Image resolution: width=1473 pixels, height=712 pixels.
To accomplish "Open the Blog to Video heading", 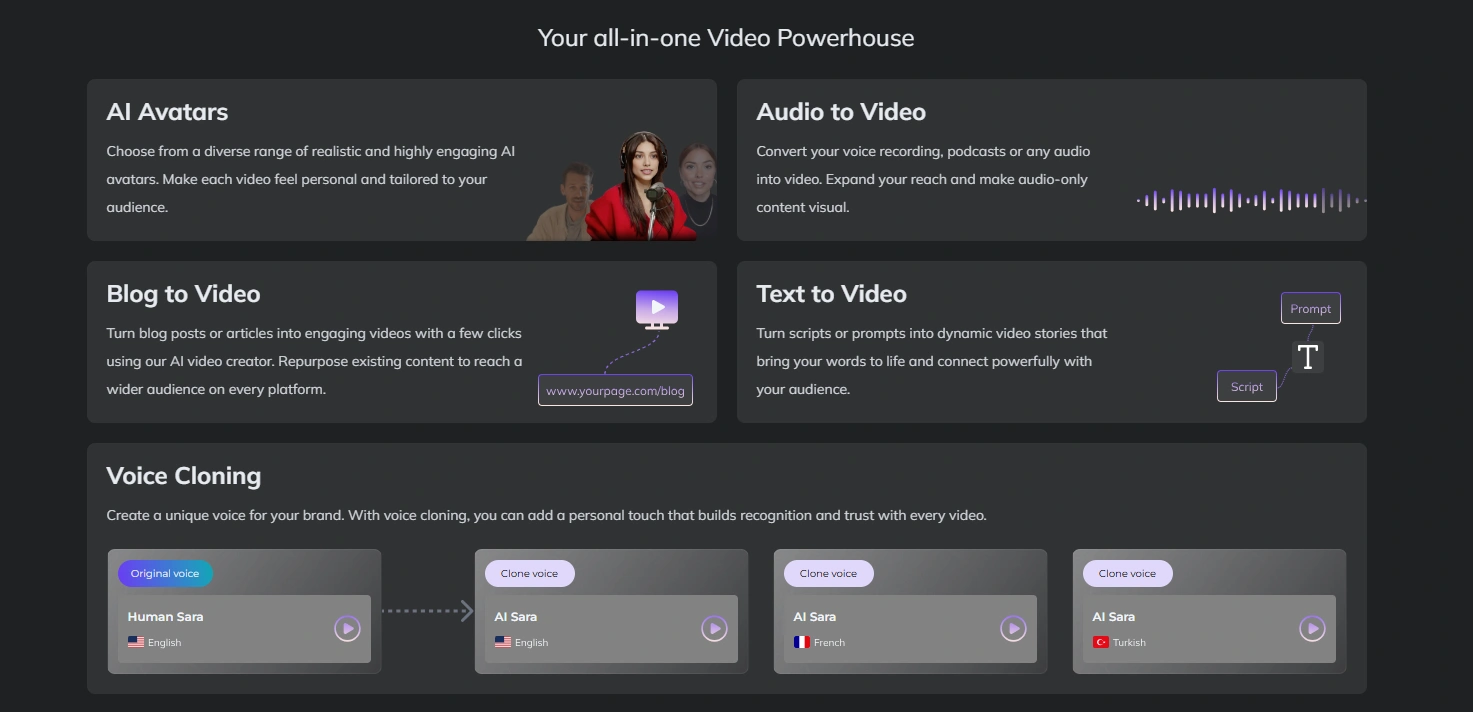I will point(183,294).
